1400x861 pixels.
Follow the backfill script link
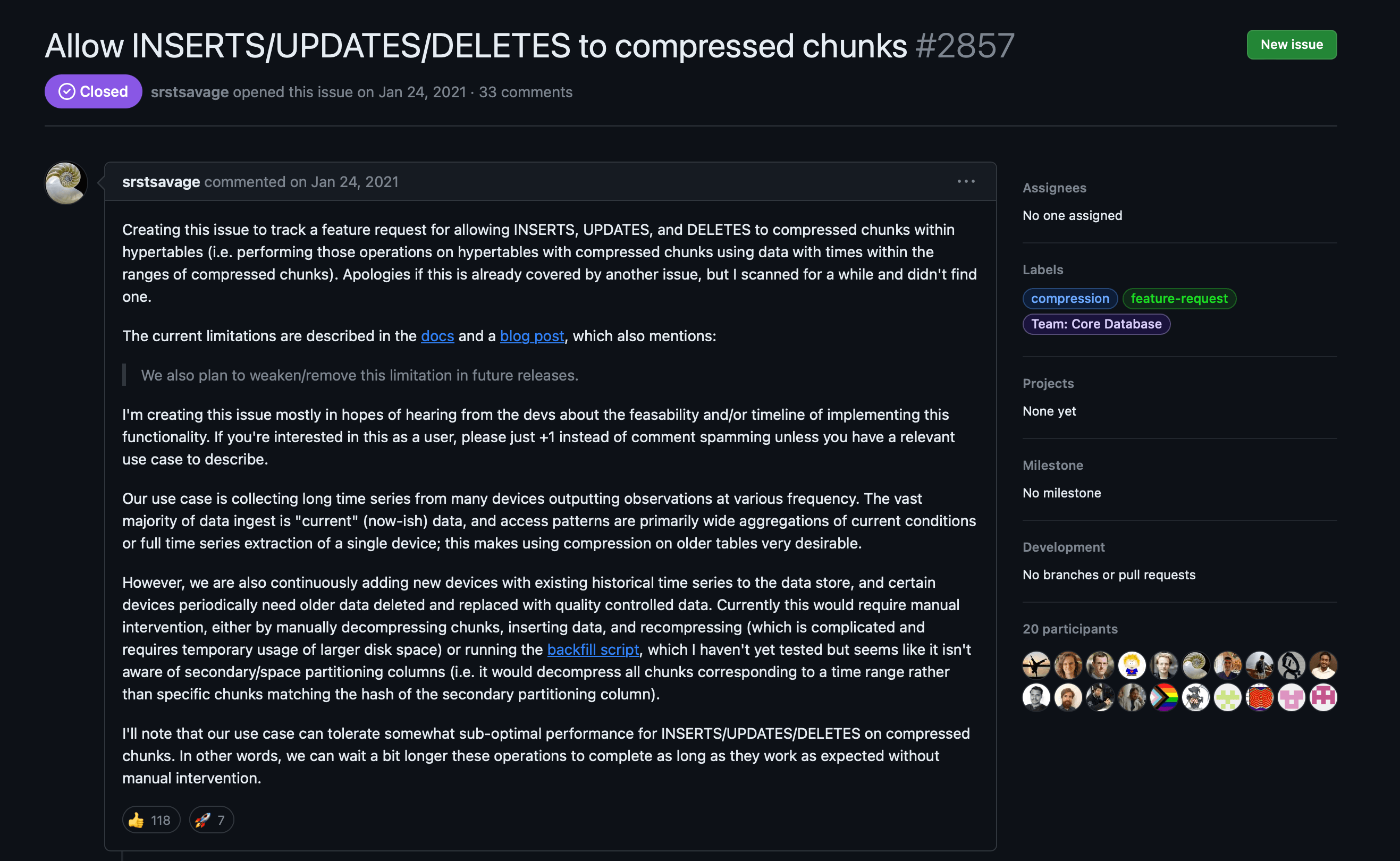(593, 649)
